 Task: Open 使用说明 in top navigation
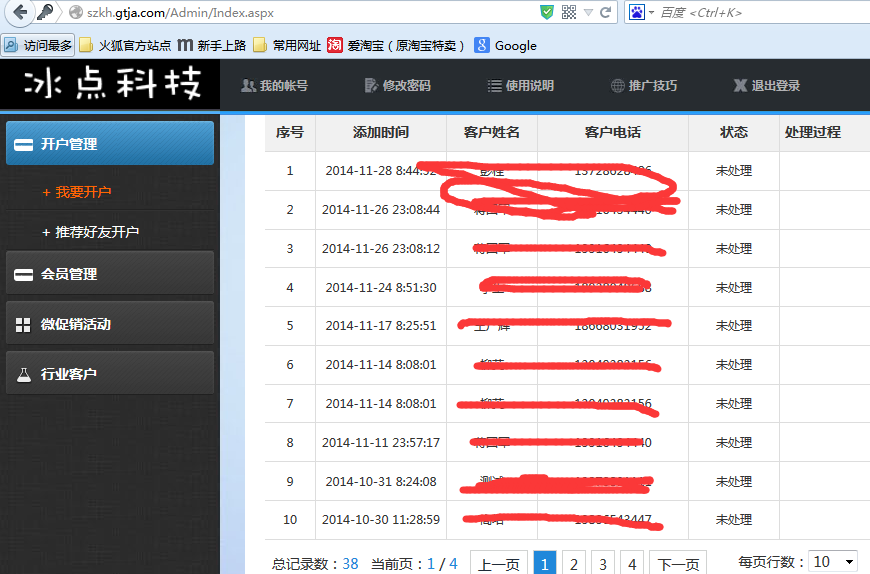coord(520,85)
